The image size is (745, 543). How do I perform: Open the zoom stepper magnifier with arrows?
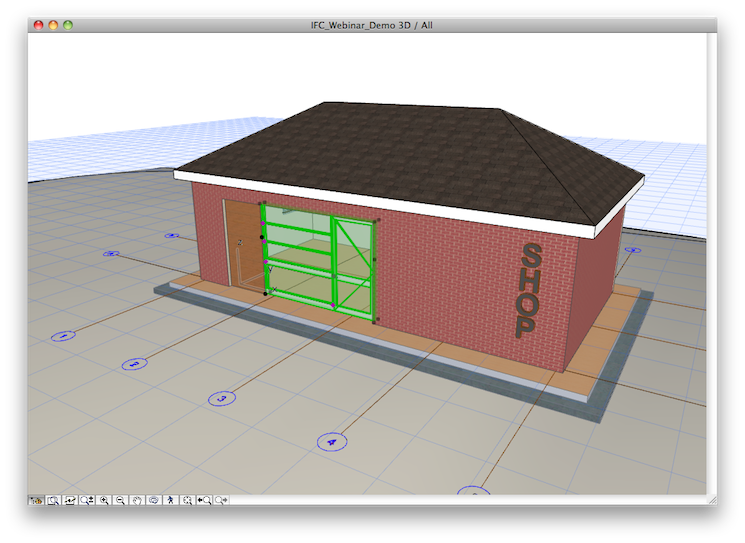point(87,500)
